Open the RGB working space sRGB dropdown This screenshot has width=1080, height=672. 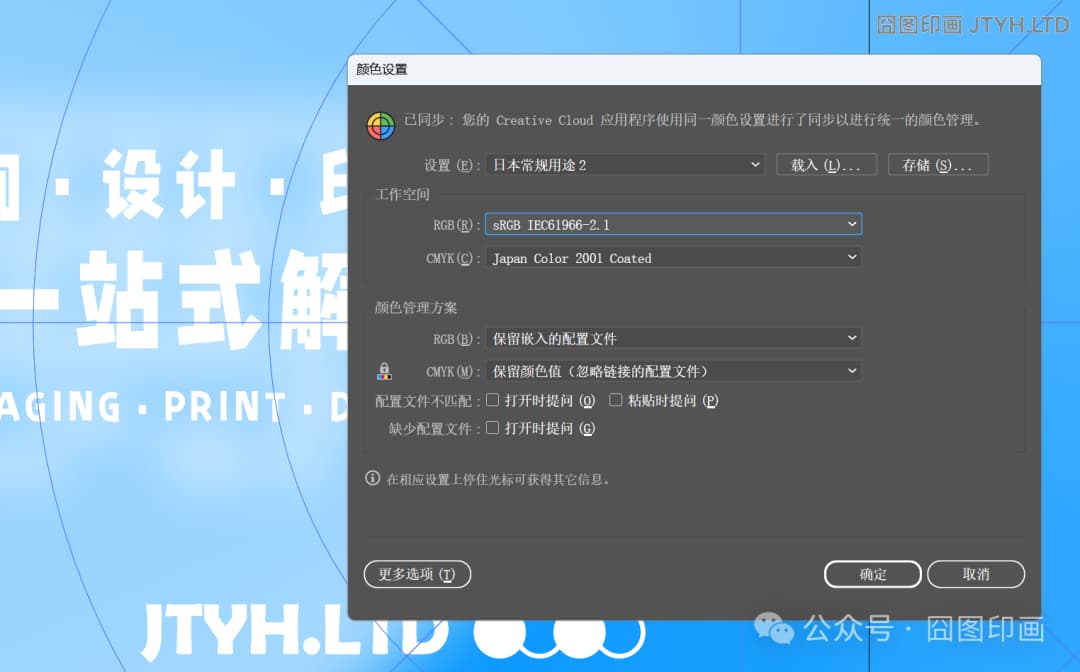[x=674, y=224]
